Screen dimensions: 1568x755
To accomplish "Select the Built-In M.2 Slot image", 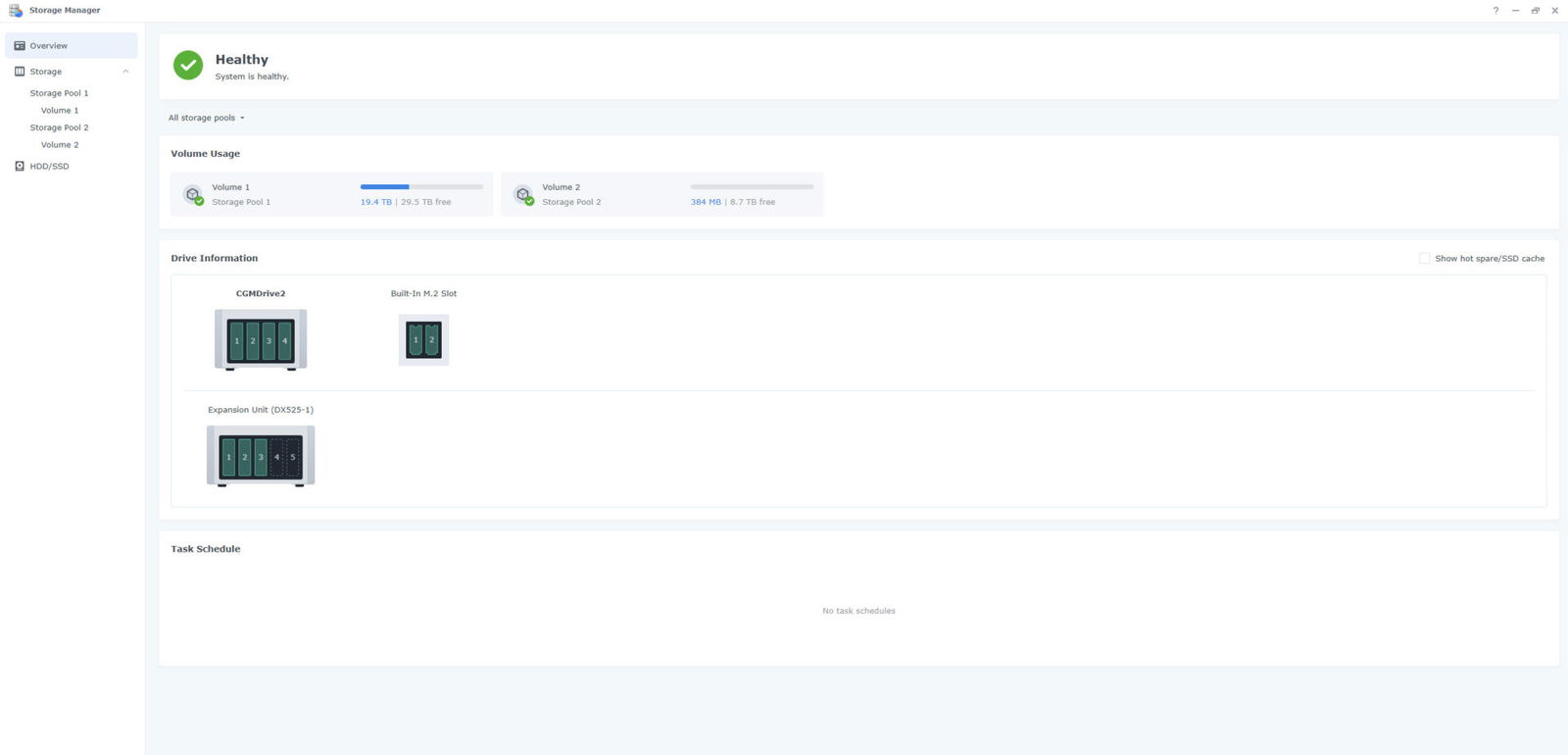I will tap(423, 340).
